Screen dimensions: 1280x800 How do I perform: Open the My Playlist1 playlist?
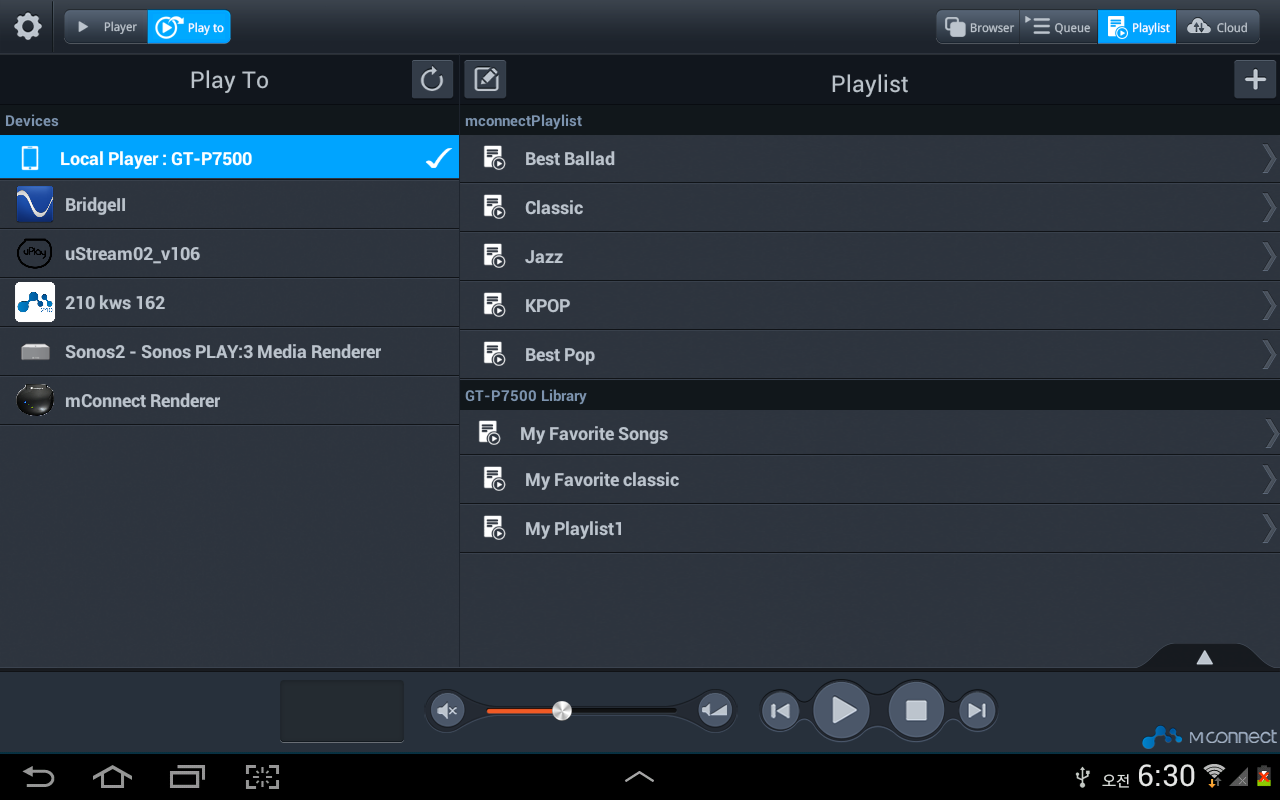(870, 528)
